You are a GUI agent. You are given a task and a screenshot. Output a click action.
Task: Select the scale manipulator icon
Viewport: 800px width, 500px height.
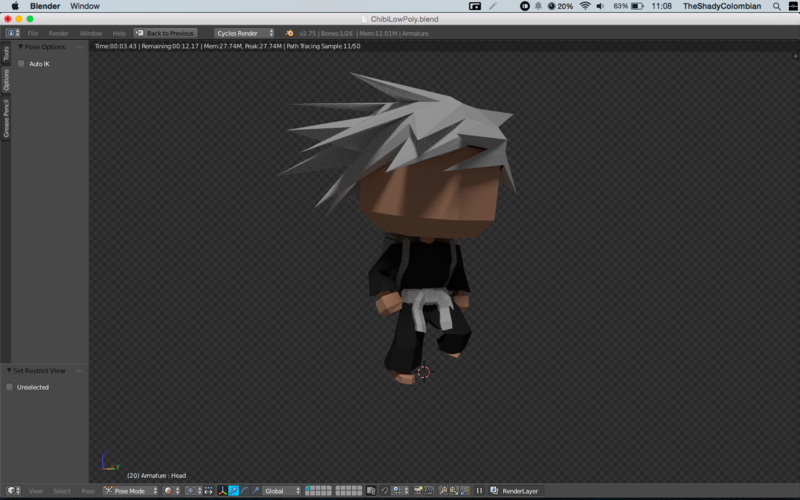coord(255,491)
